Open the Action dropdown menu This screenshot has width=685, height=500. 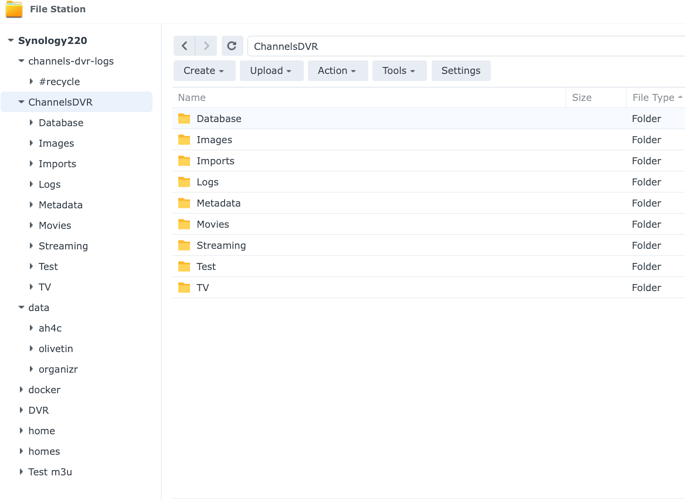tap(337, 71)
